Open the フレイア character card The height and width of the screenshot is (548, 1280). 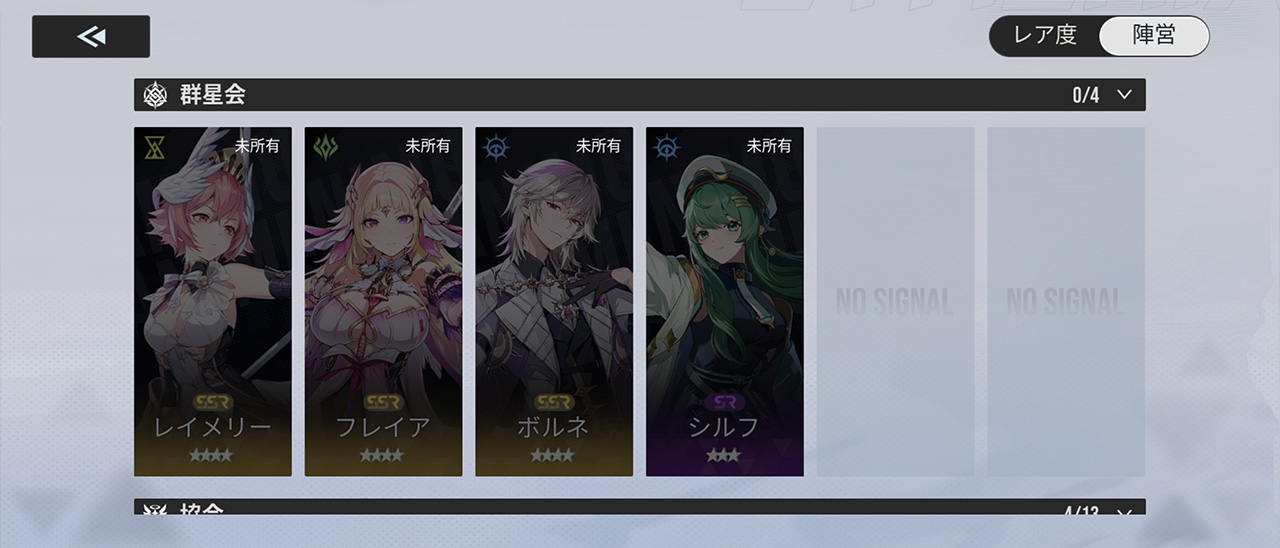(384, 301)
